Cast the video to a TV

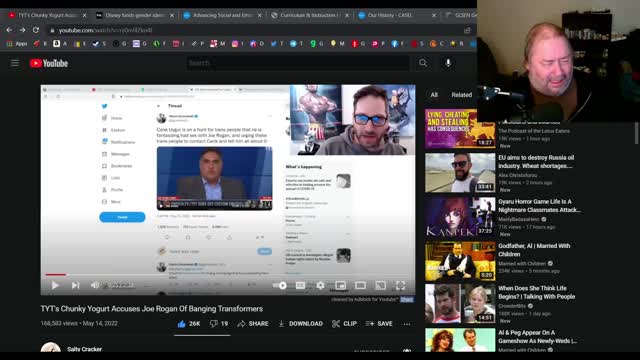380,285
